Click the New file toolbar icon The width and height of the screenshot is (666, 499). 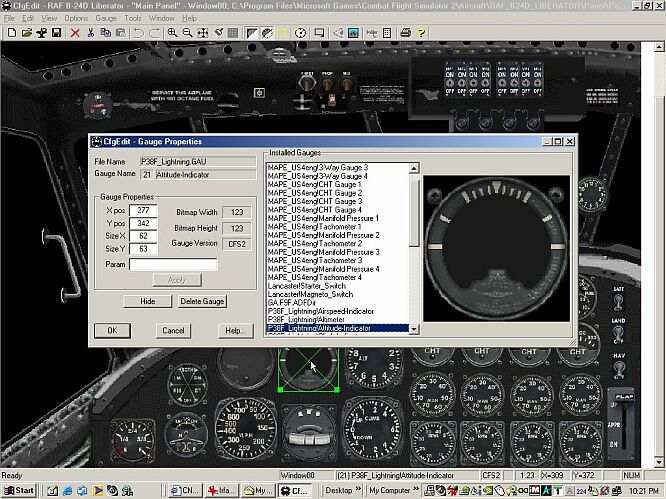pos(12,33)
